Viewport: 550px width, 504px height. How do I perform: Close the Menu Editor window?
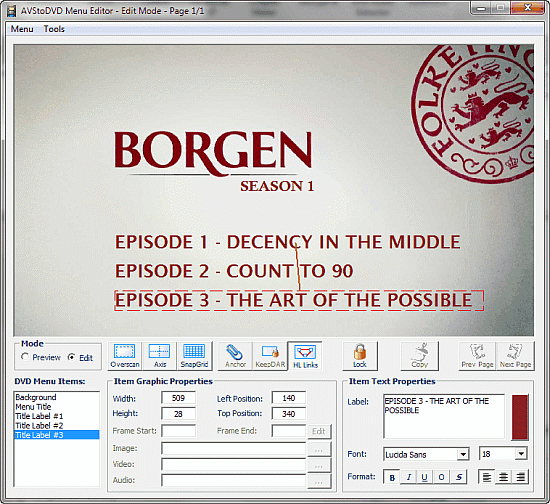(x=528, y=8)
